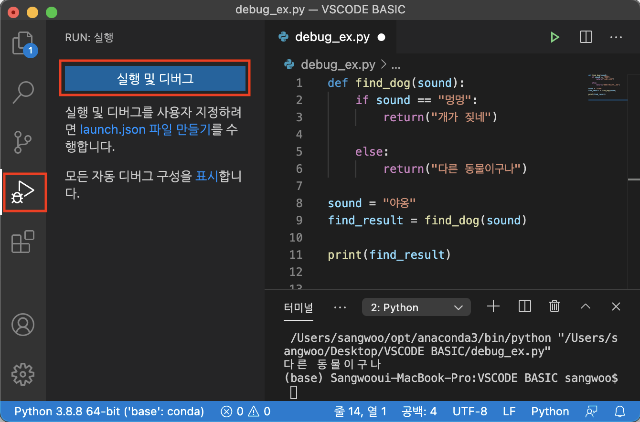Show errors and warnings count in status bar
Viewport: 640px width, 422px height.
tap(245, 411)
